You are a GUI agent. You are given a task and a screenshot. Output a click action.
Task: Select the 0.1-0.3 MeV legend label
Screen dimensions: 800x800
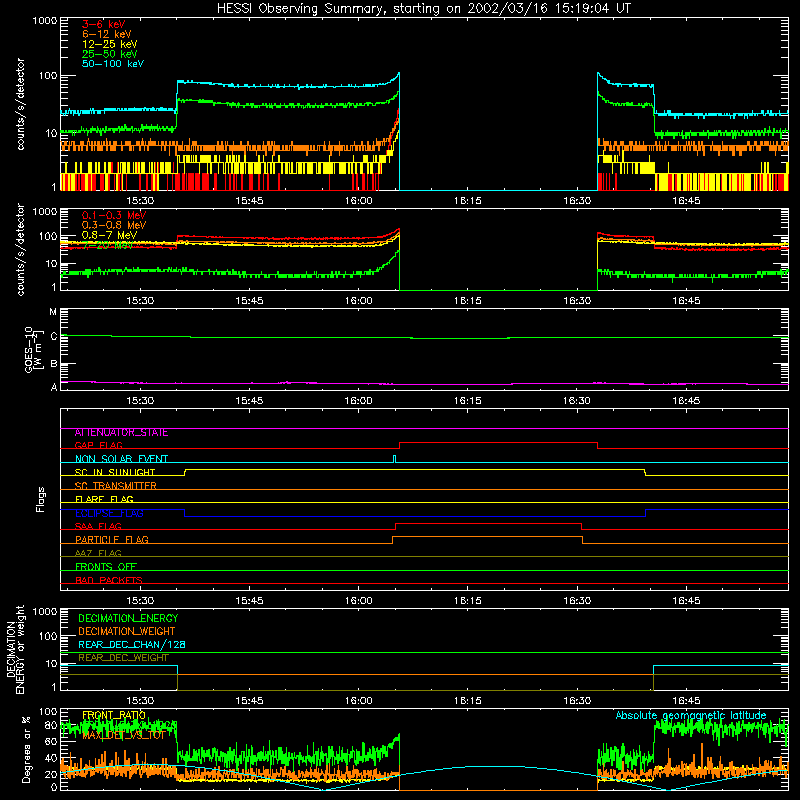point(114,215)
